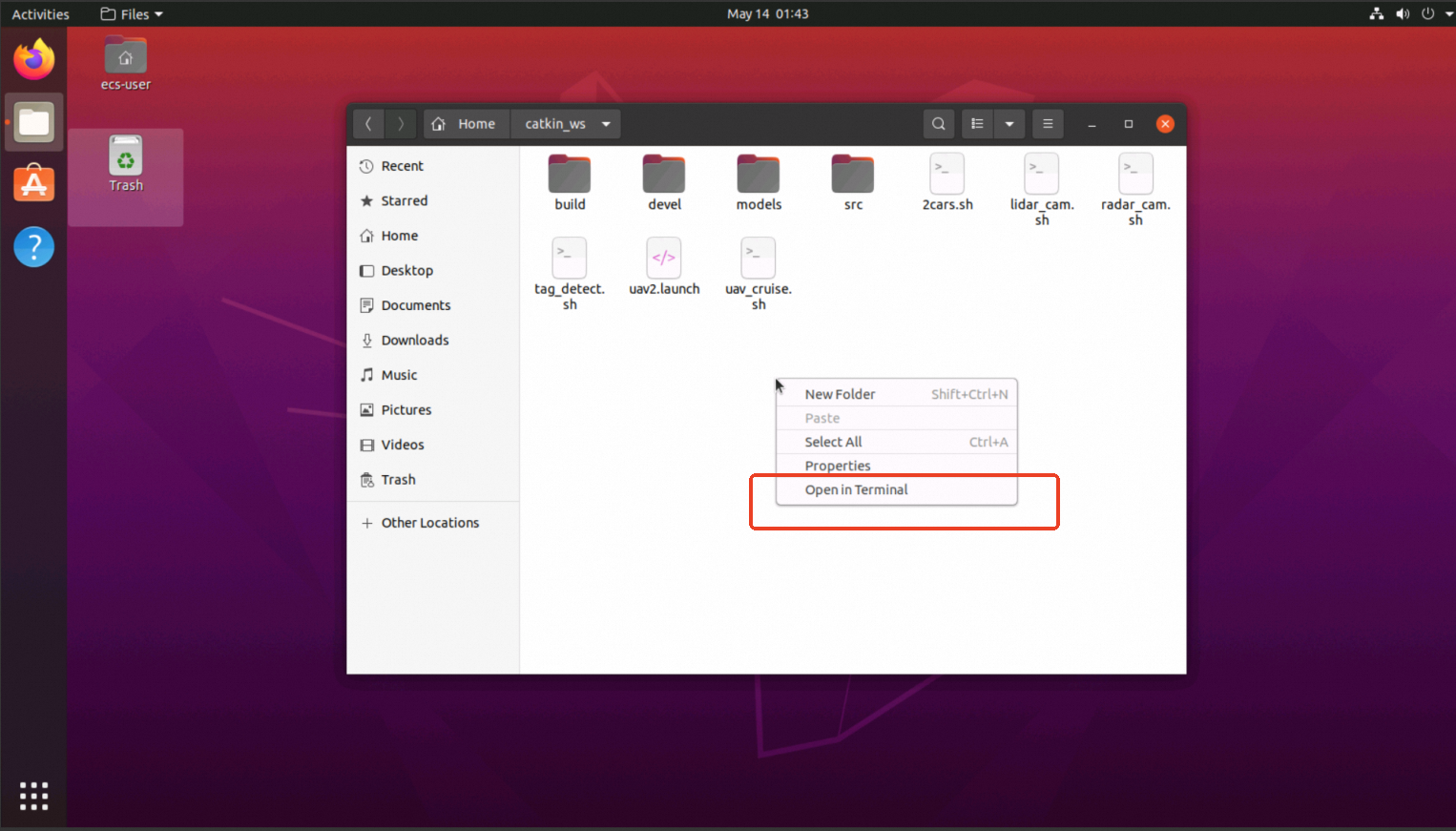Open Files app in the dock

(x=34, y=122)
